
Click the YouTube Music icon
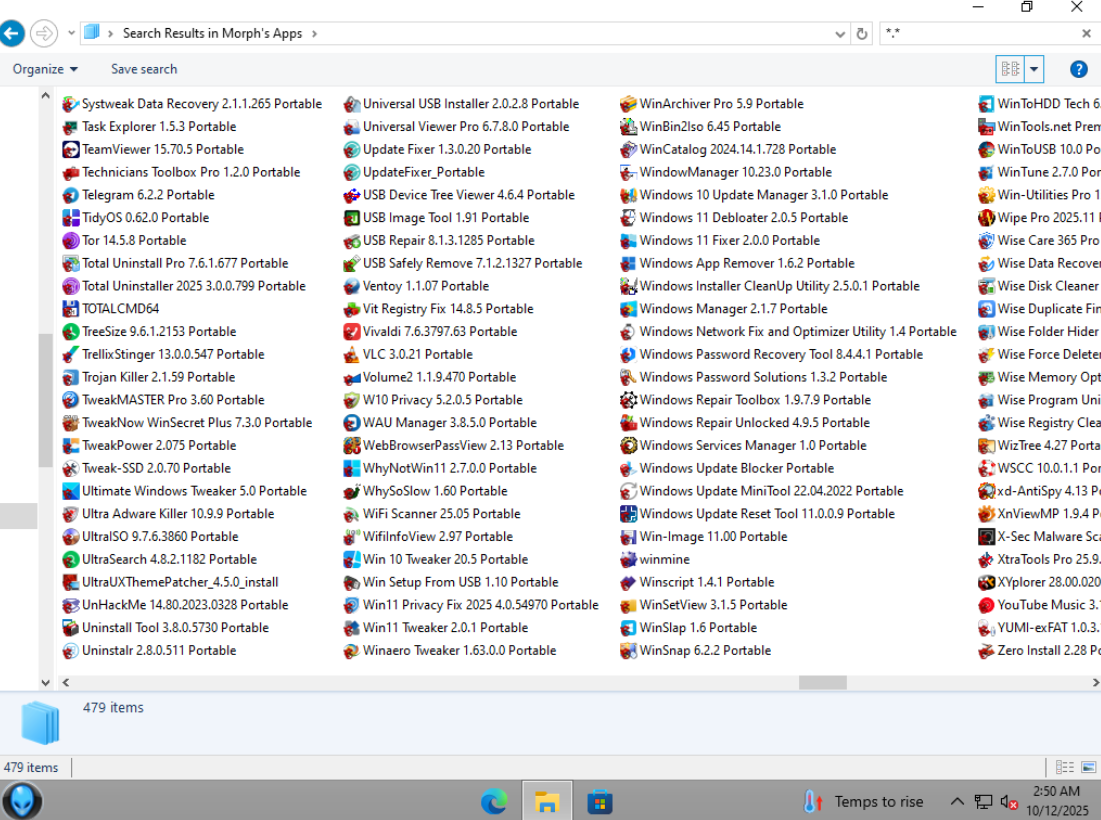(x=986, y=605)
